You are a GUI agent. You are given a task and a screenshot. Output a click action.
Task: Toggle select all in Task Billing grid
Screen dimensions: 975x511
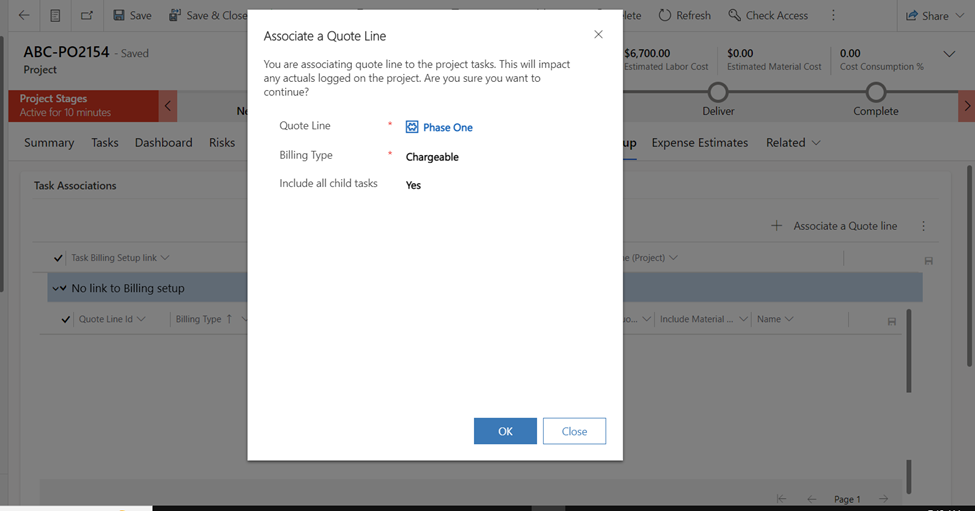pyautogui.click(x=58, y=258)
